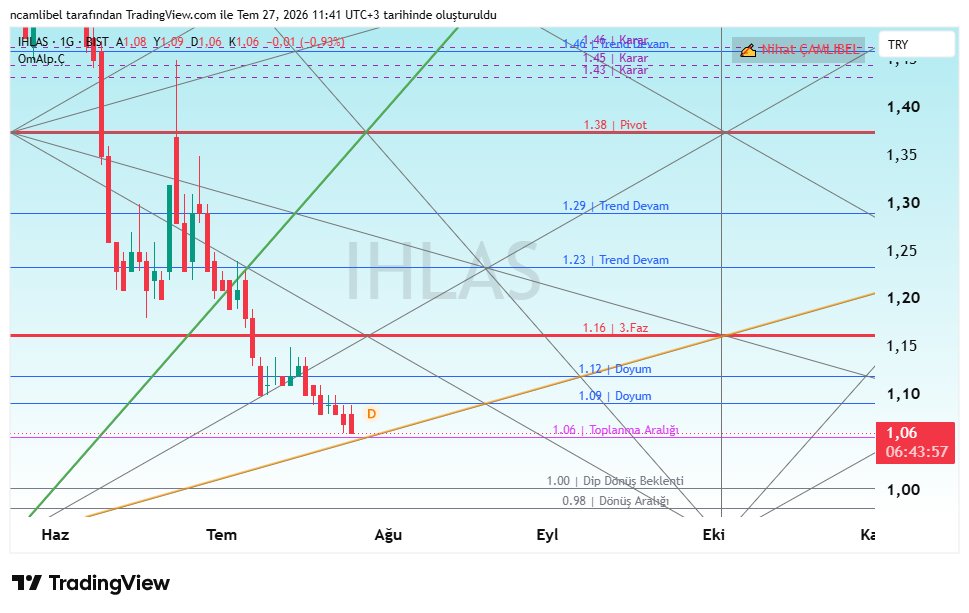The image size is (969, 613).
Task: Select the OmAlp.C indicator label
Action: (x=41, y=59)
